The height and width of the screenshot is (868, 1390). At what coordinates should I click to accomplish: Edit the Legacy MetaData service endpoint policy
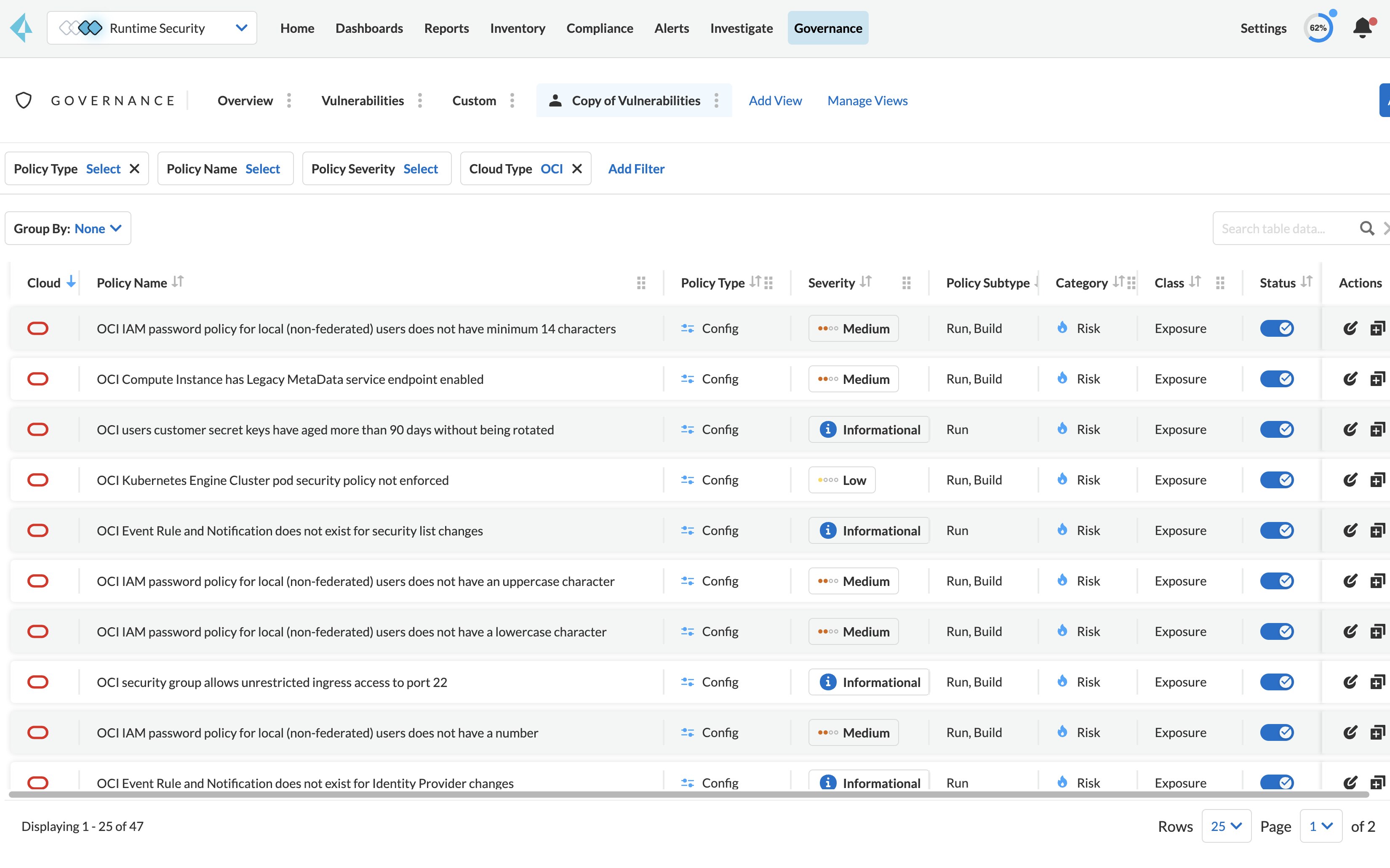click(x=1350, y=379)
